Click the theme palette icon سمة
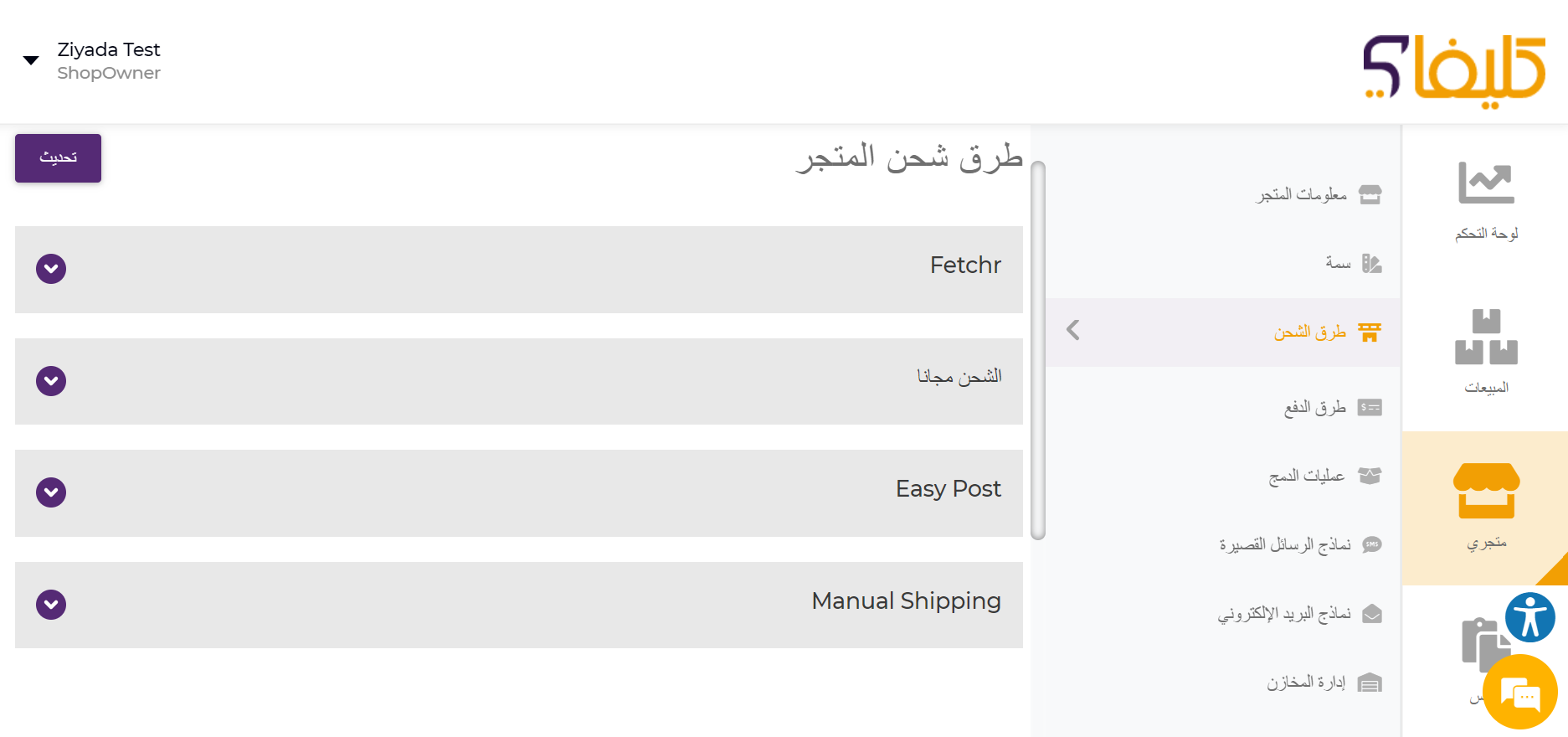 tap(1371, 264)
